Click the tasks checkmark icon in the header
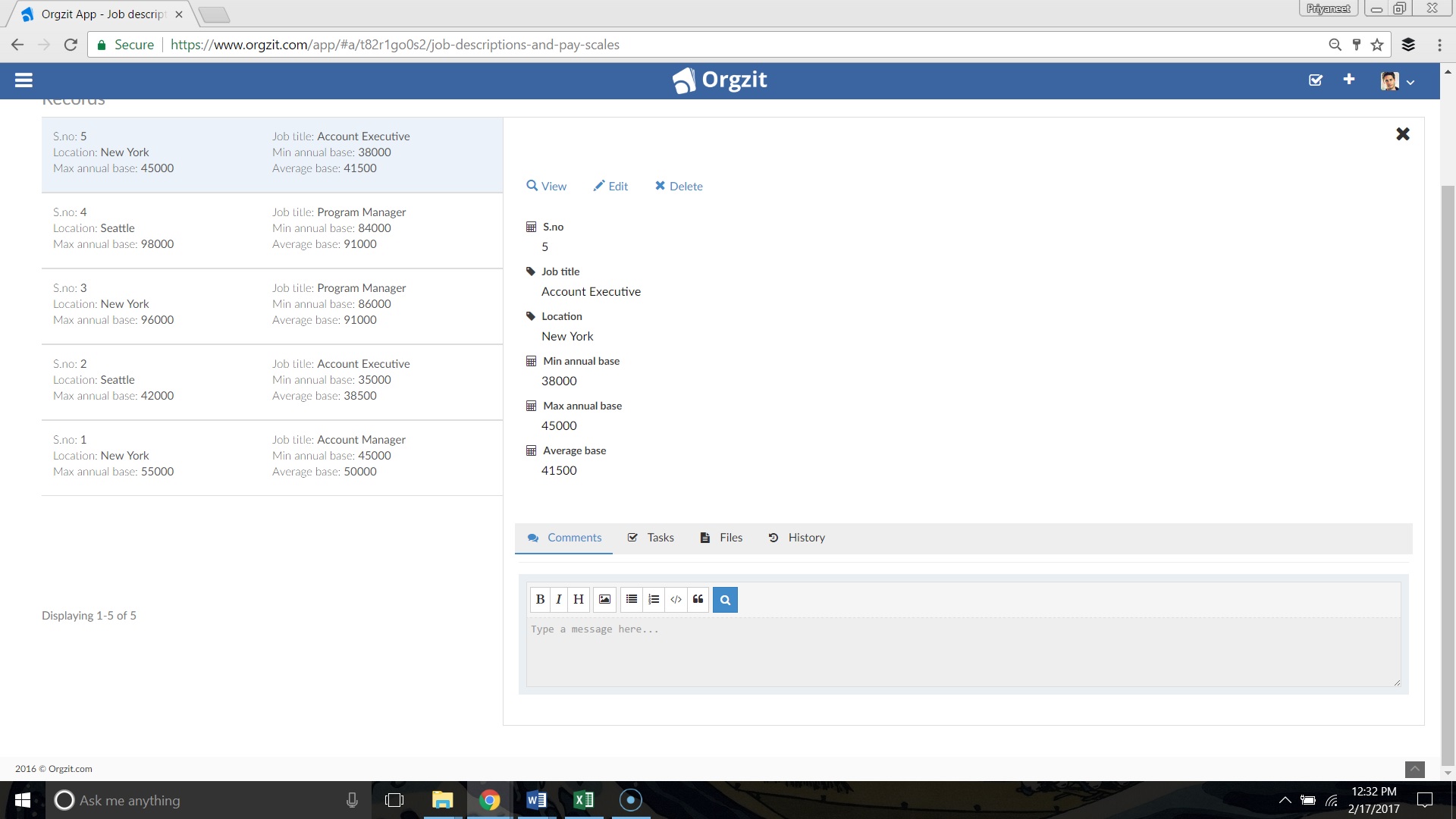This screenshot has width=1456, height=819. click(x=1316, y=80)
